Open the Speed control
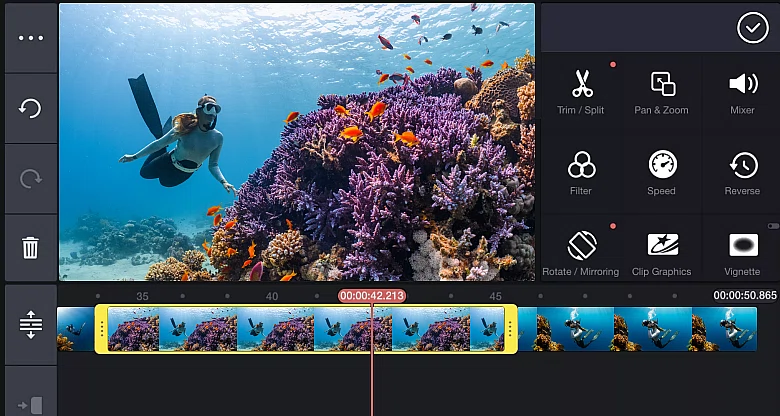 [662, 173]
